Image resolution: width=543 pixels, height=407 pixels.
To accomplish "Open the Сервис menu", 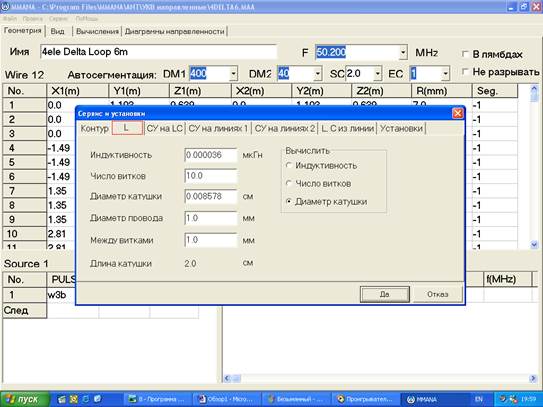I will pos(58,19).
